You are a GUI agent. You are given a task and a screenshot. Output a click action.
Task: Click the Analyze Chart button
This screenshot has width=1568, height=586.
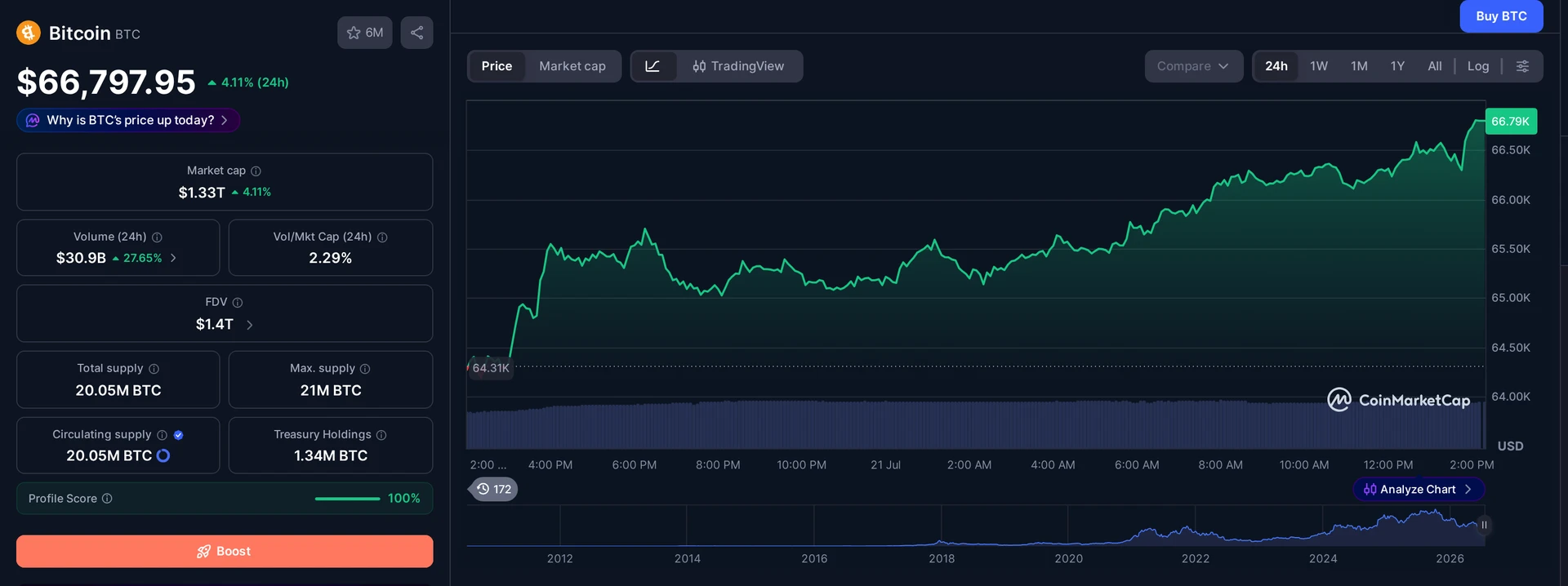point(1419,489)
